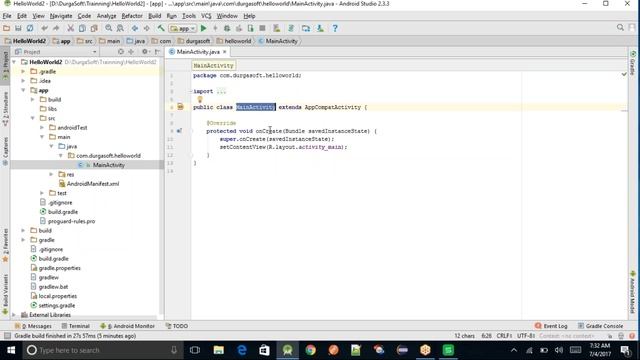Open the Refactor menu
The width and height of the screenshot is (640, 360).
132,16
